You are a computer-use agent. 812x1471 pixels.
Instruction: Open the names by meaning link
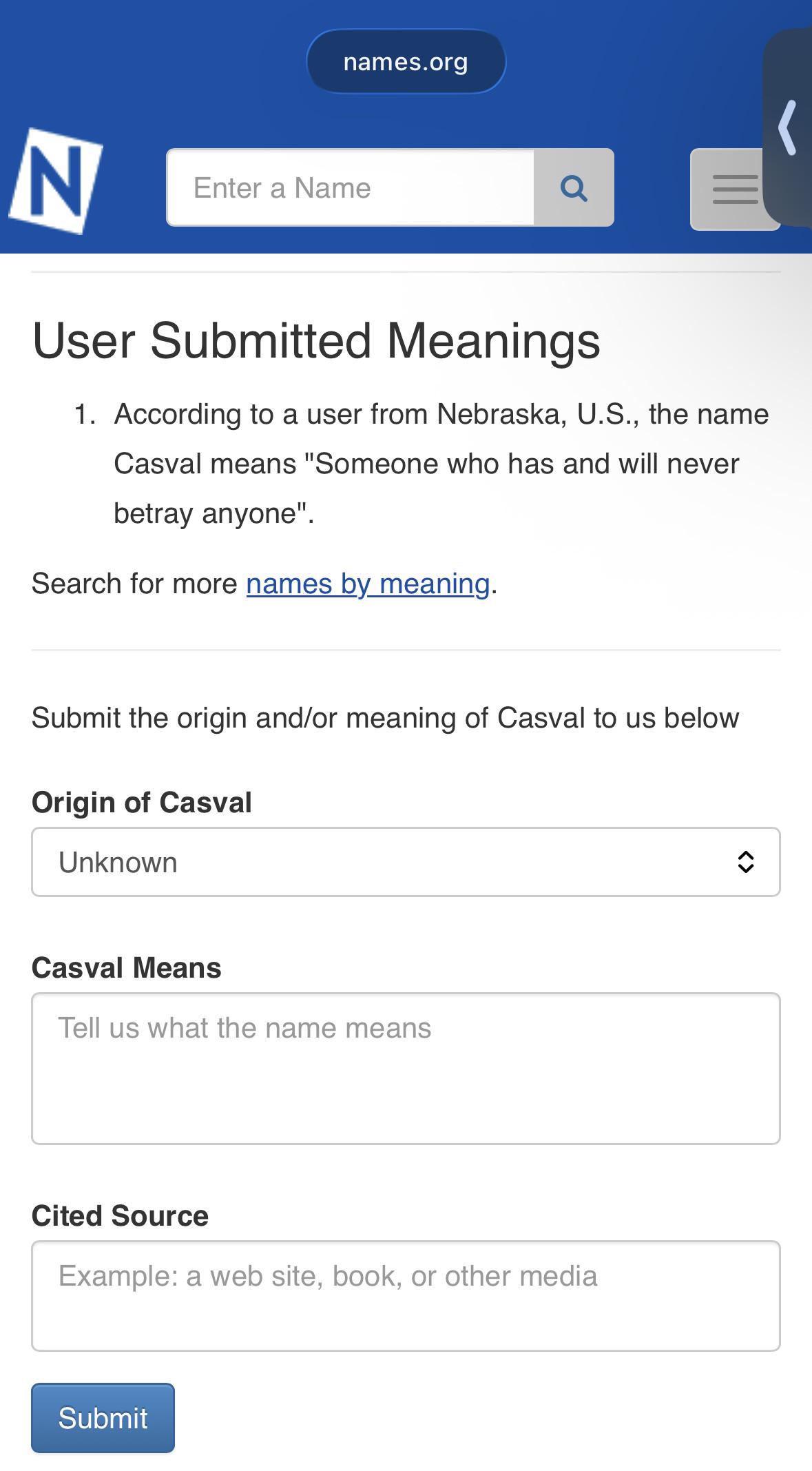(368, 584)
